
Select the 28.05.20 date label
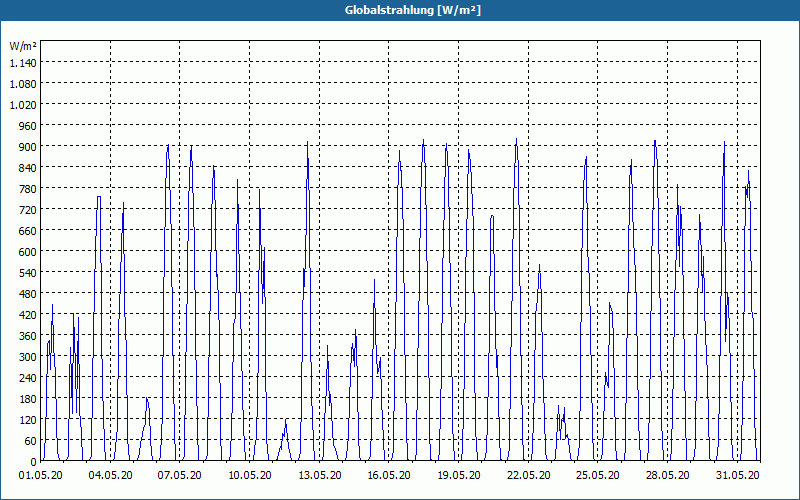667,476
